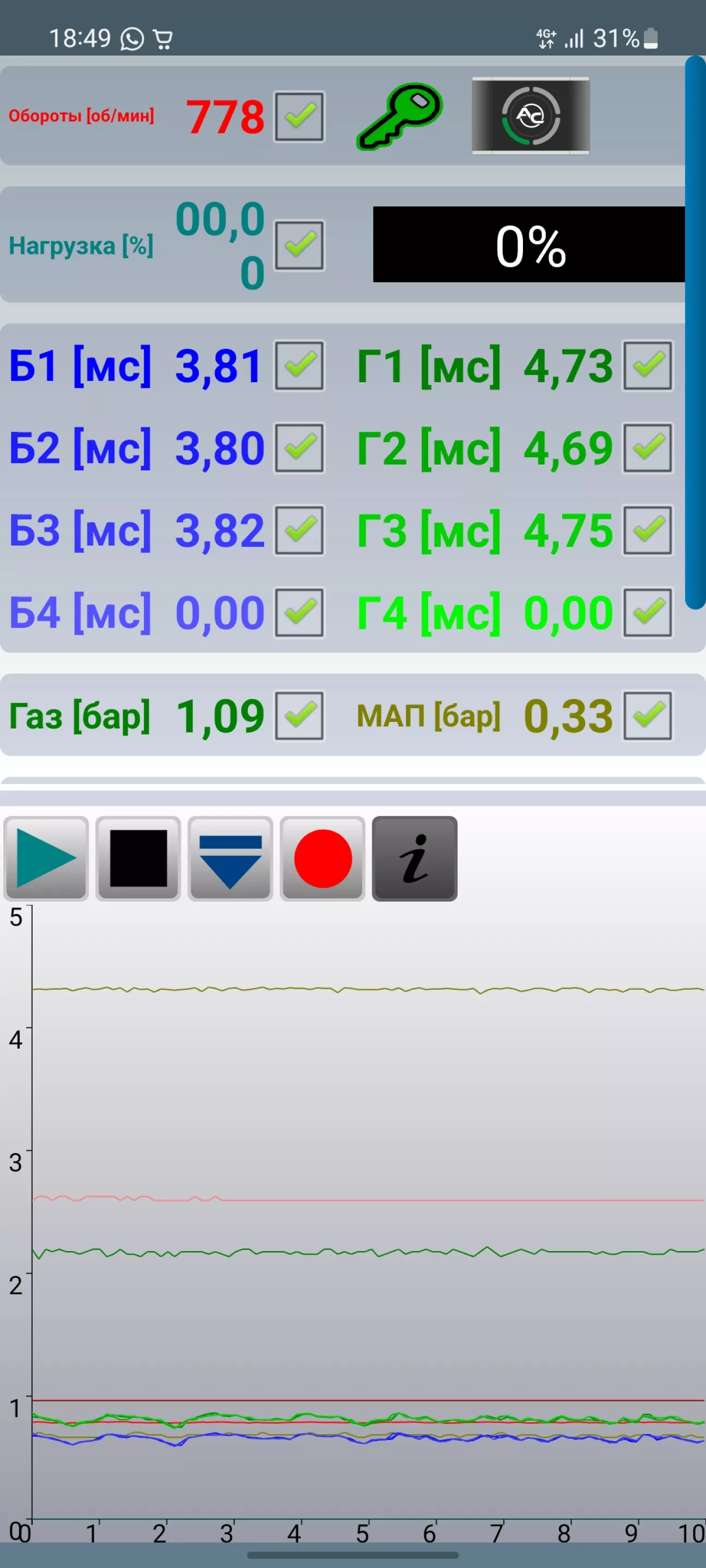Screen dimensions: 706x1568
Task: Uncheck the МАП pressure checkbox
Action: point(648,716)
